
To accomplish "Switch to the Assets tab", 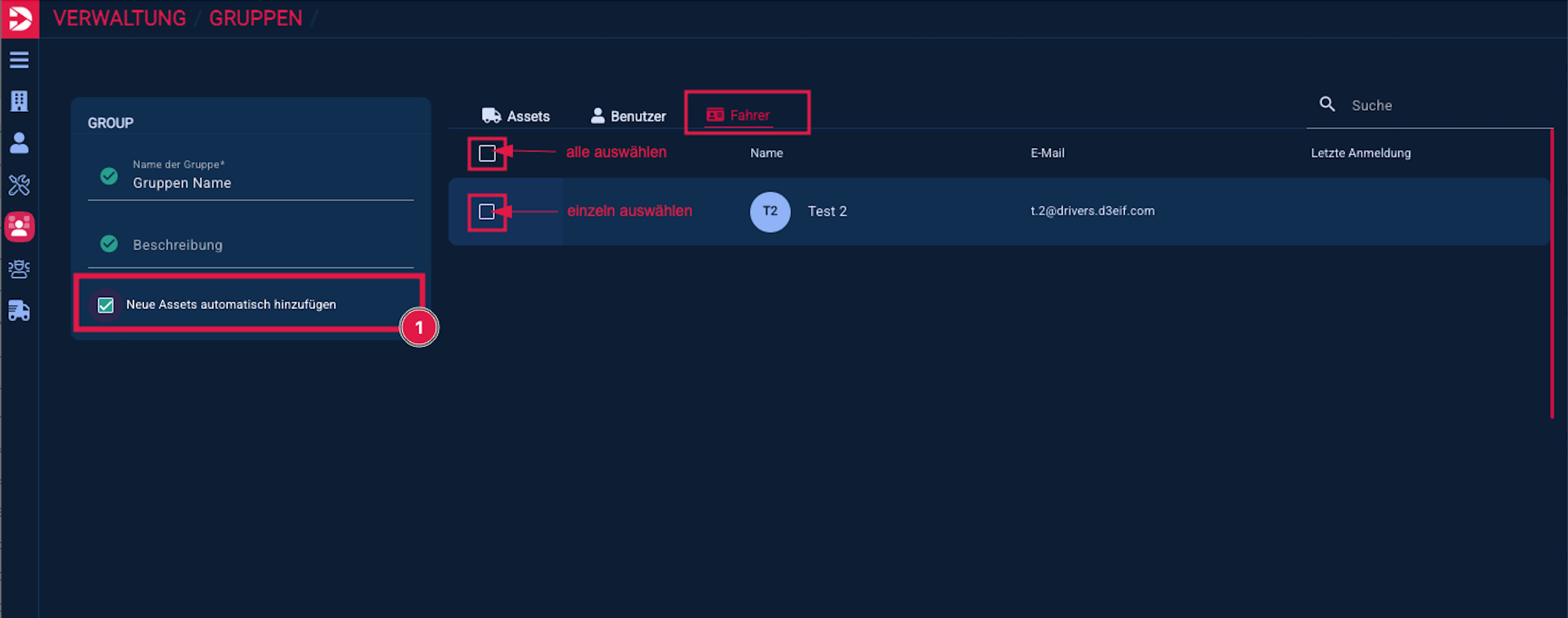I will (515, 116).
